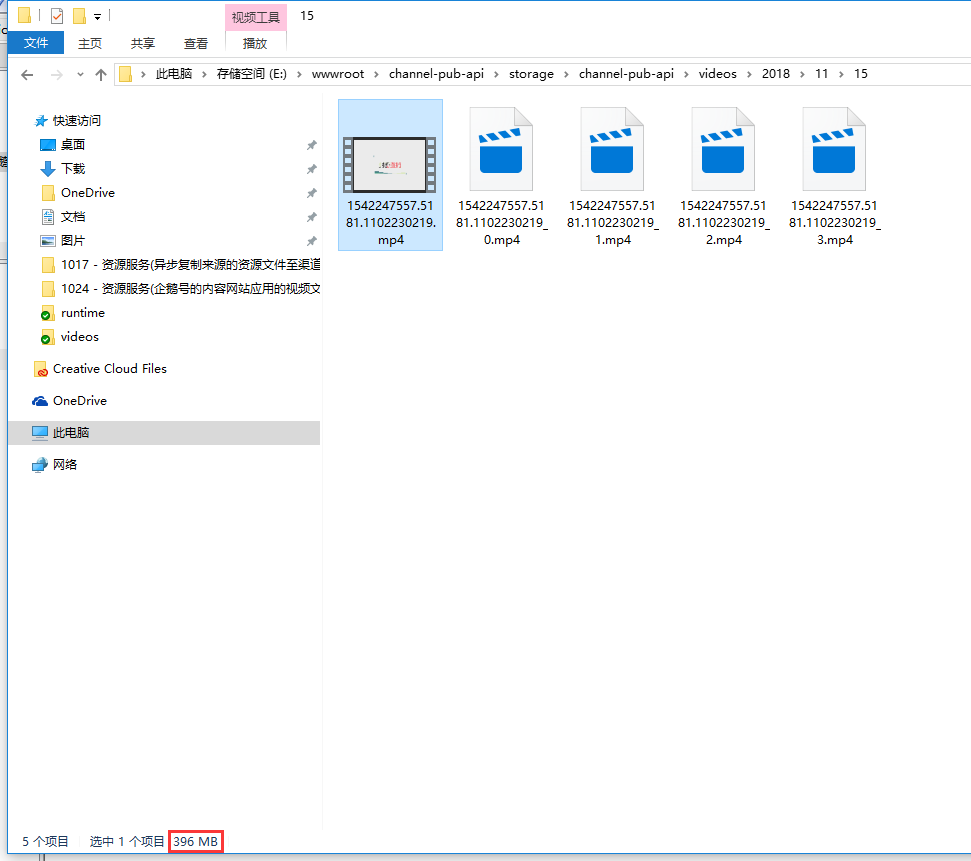
Task: Select video thumbnail 1542247557.5181.1102230219.mp4
Action: click(390, 175)
